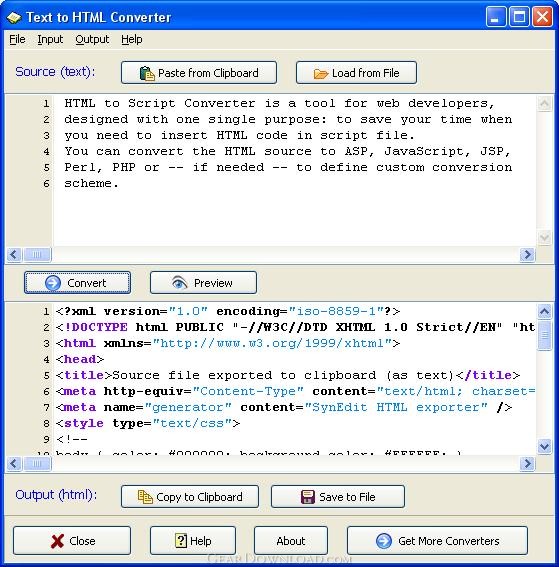Click the eye icon on Preview
Screen dimensions: 559x567
click(179, 283)
